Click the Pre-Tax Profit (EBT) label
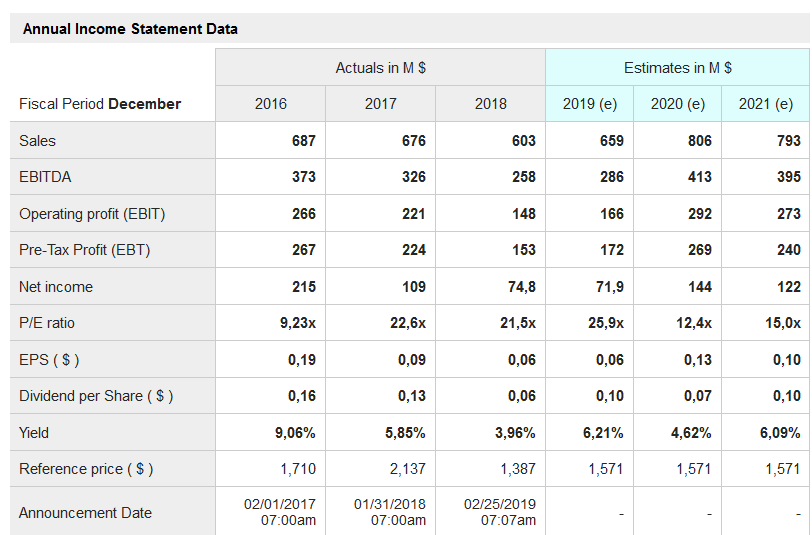Screen dimensions: 812x535 84,250
